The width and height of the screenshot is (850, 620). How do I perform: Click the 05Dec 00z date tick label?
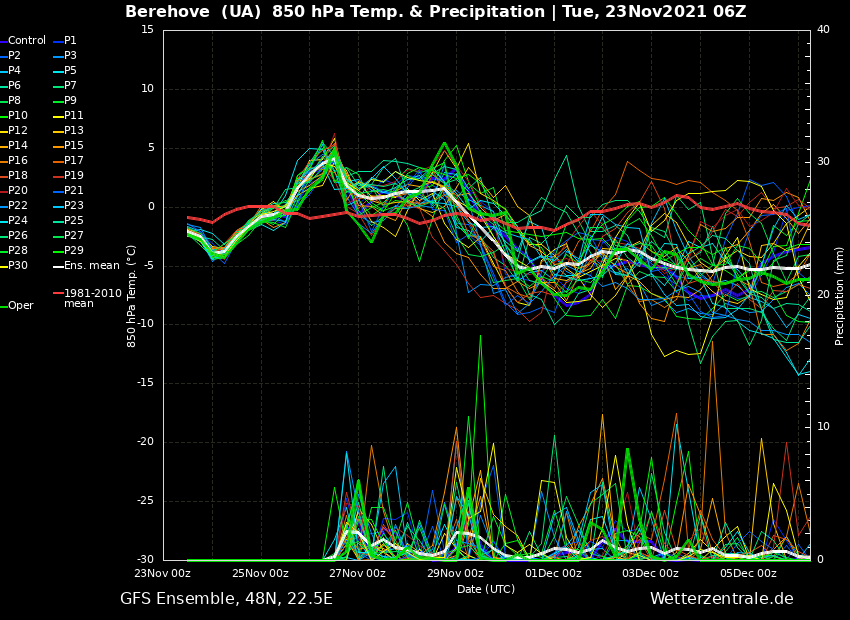748,574
